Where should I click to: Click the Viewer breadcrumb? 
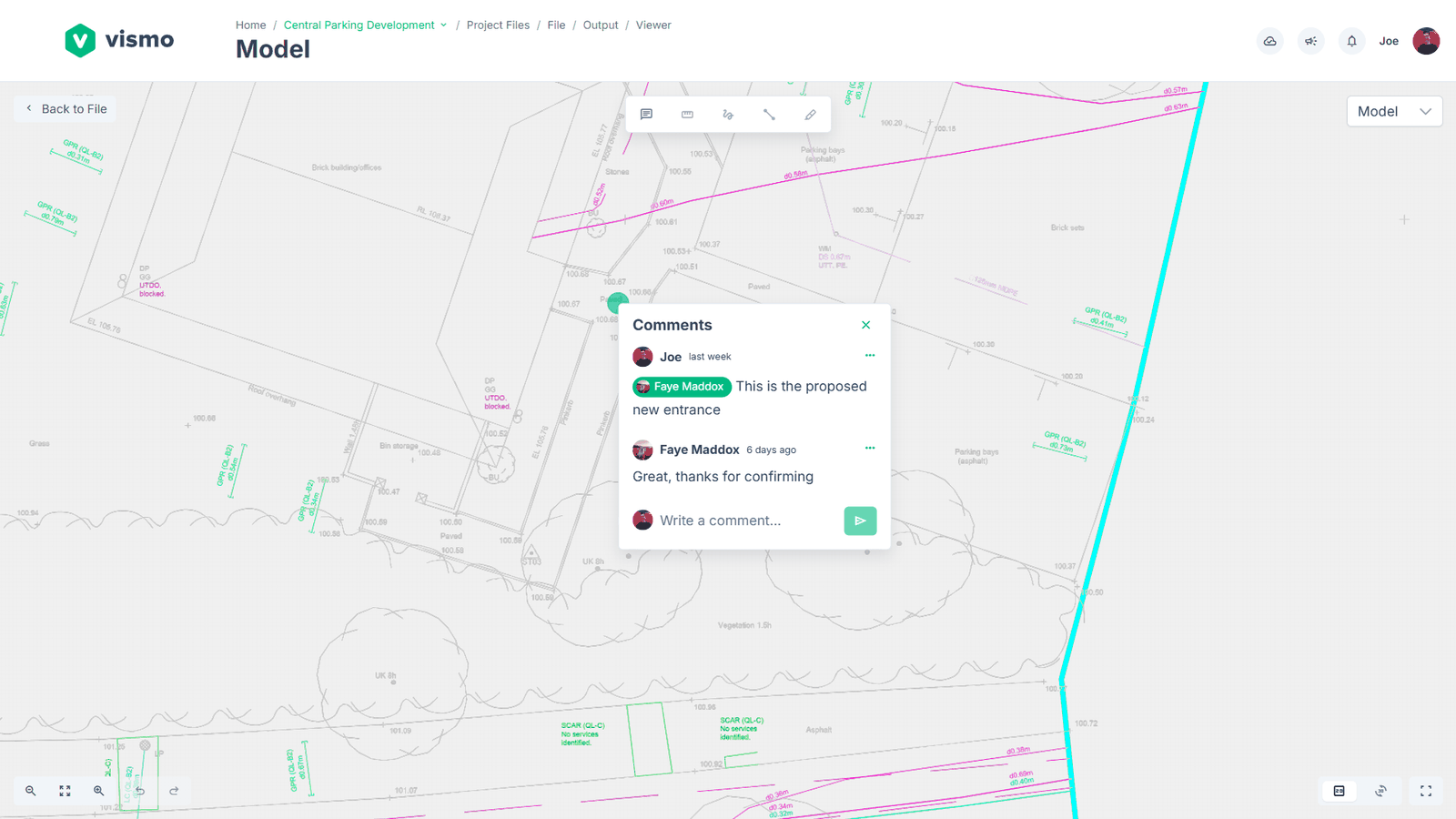653,25
